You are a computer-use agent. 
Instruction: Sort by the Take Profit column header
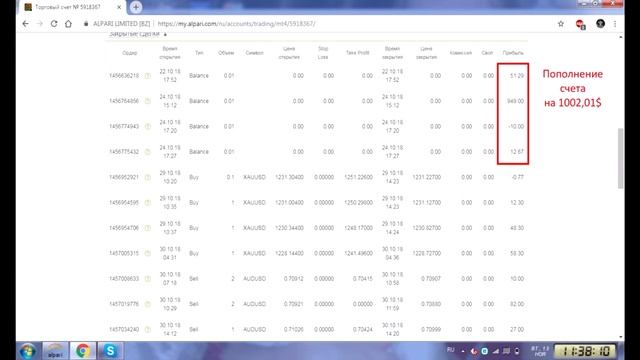pyautogui.click(x=358, y=53)
